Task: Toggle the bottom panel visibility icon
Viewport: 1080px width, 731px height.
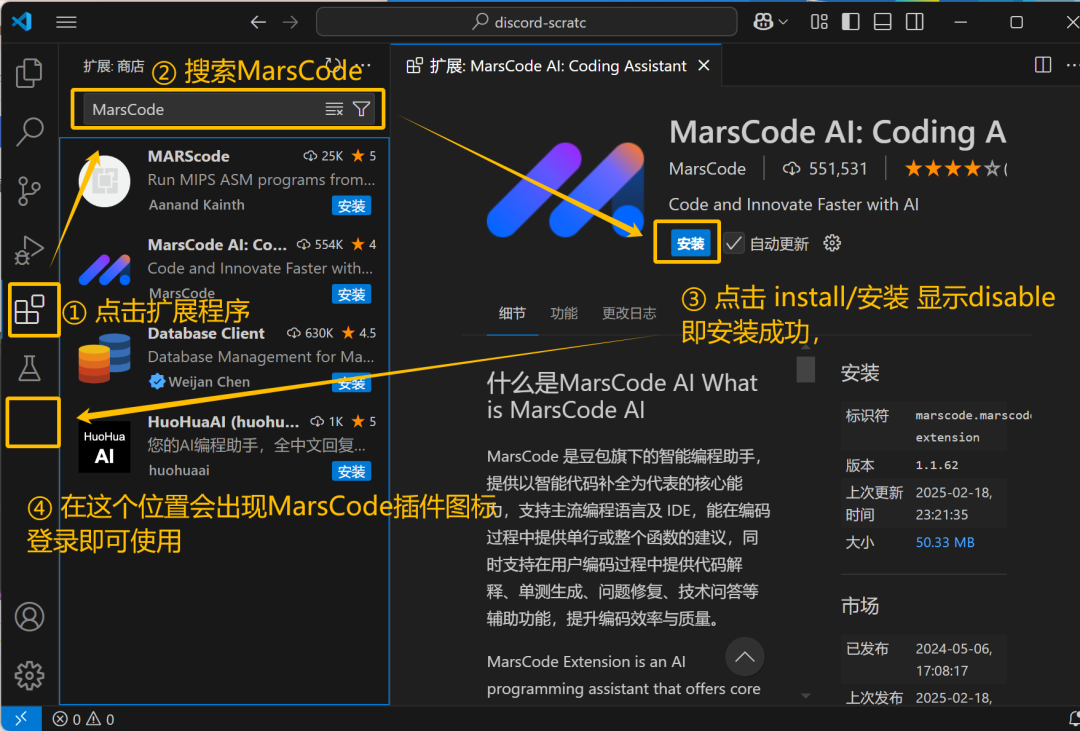Action: (x=882, y=21)
